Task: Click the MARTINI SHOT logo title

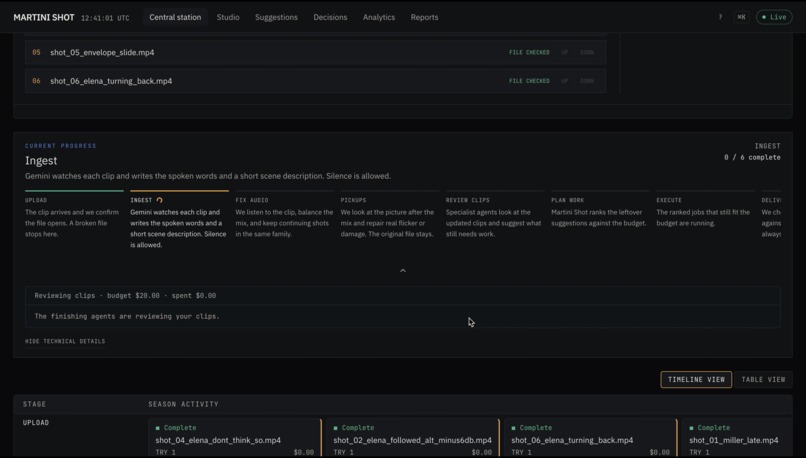Action: pyautogui.click(x=44, y=17)
